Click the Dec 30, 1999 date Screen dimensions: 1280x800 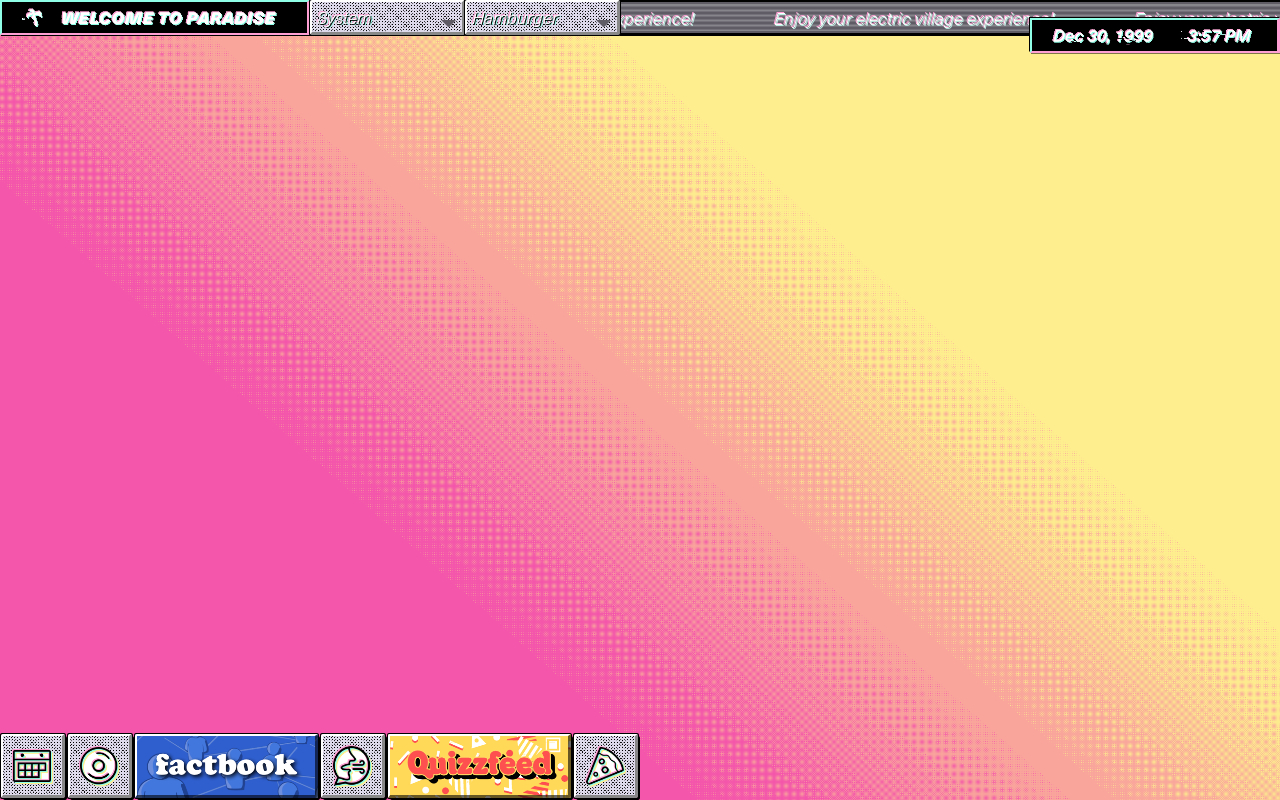pyautogui.click(x=1102, y=36)
